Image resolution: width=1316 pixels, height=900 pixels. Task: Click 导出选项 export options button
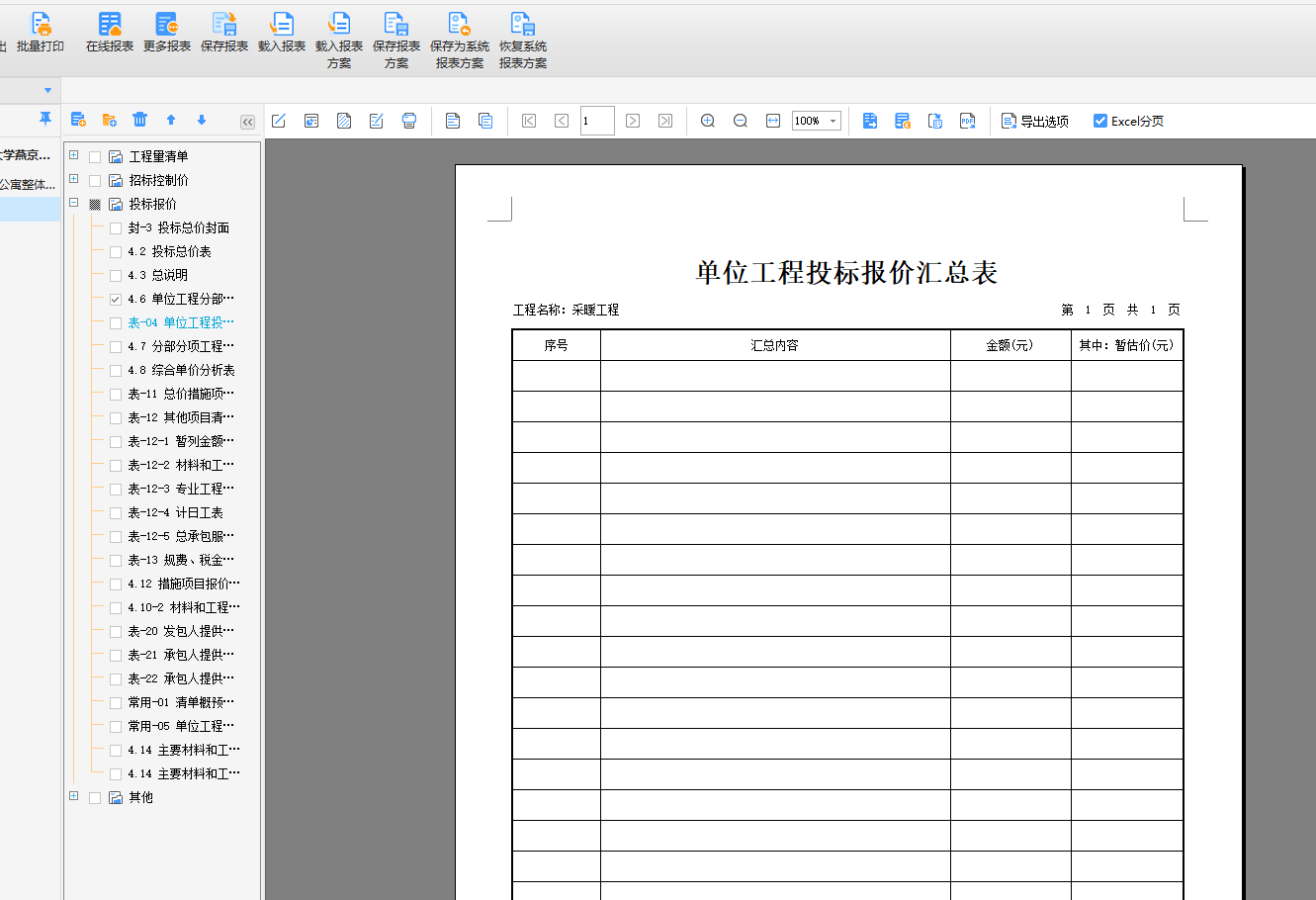point(1035,121)
